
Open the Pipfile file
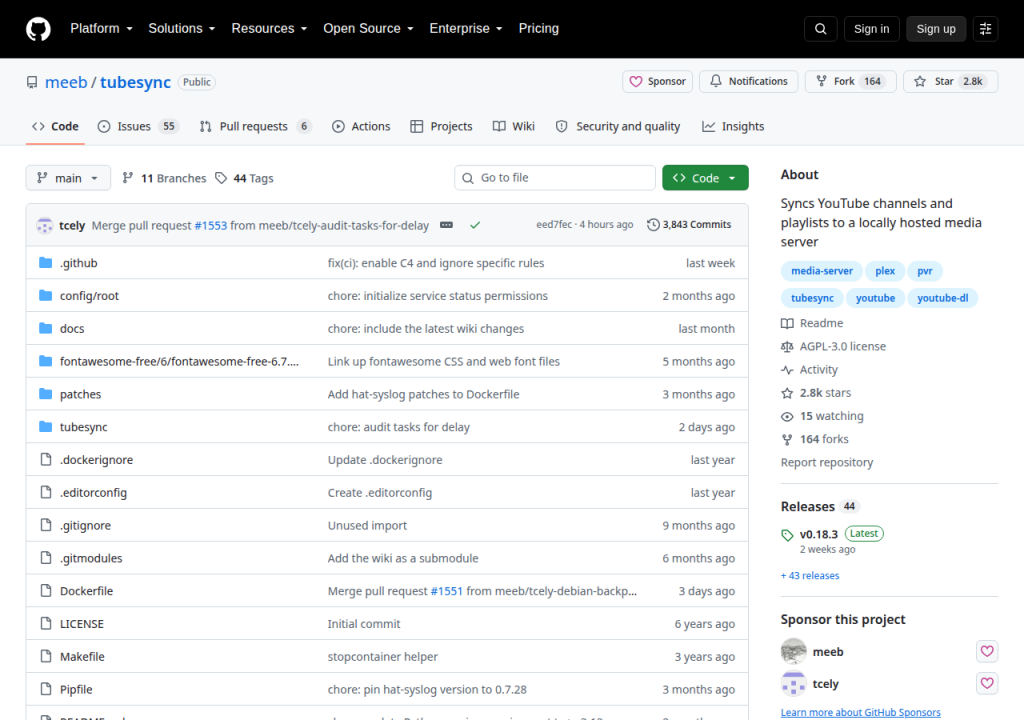click(76, 689)
